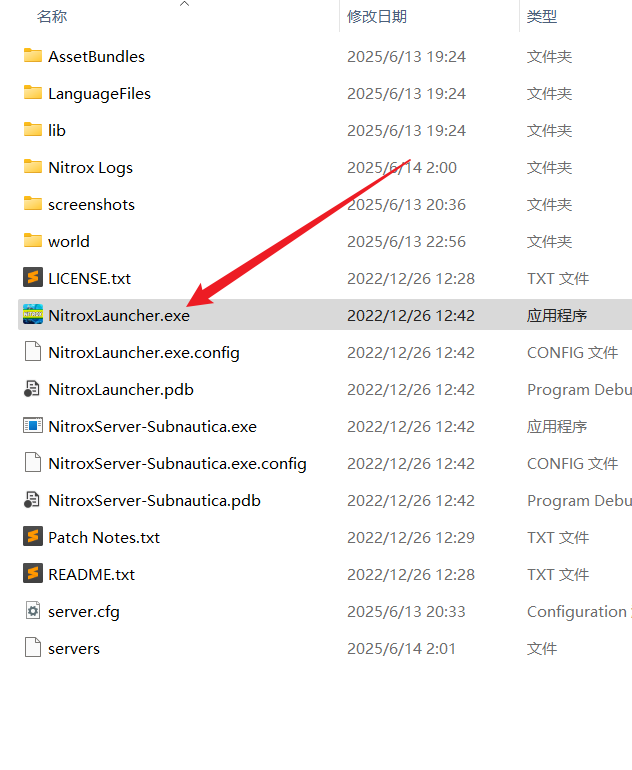The height and width of the screenshot is (770, 632).
Task: Click the 文件 type for servers
Action: (x=542, y=648)
